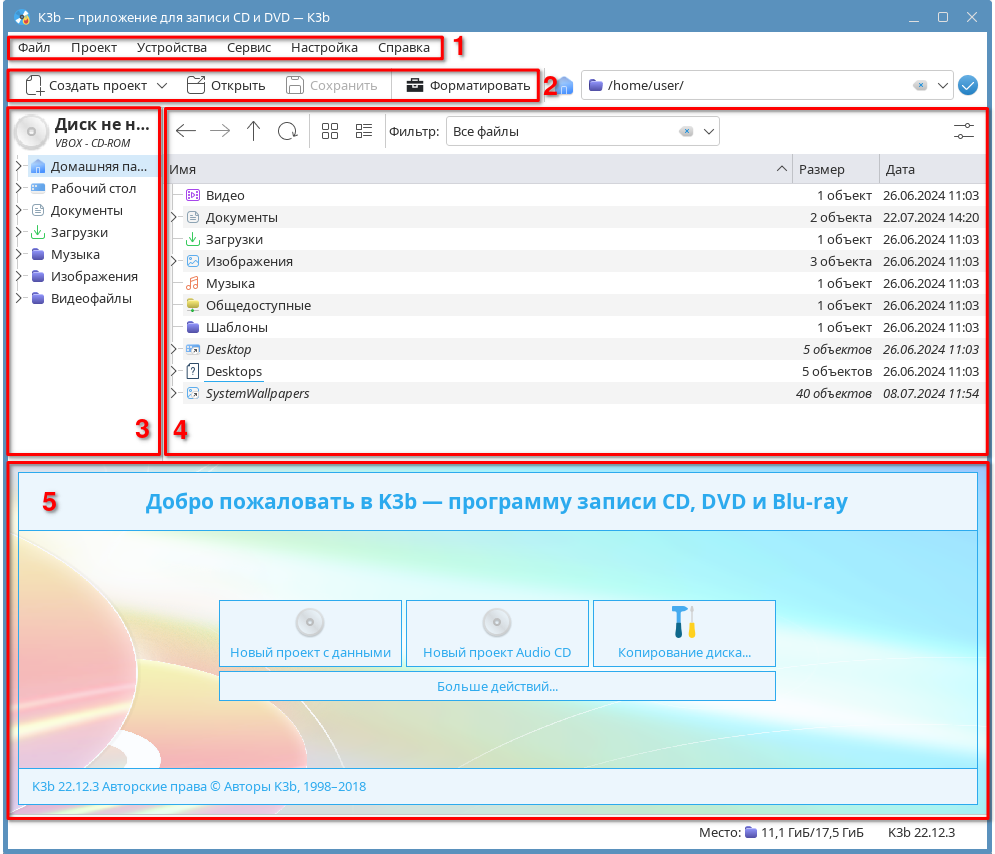Click the home folder icon beside path

click(564, 86)
